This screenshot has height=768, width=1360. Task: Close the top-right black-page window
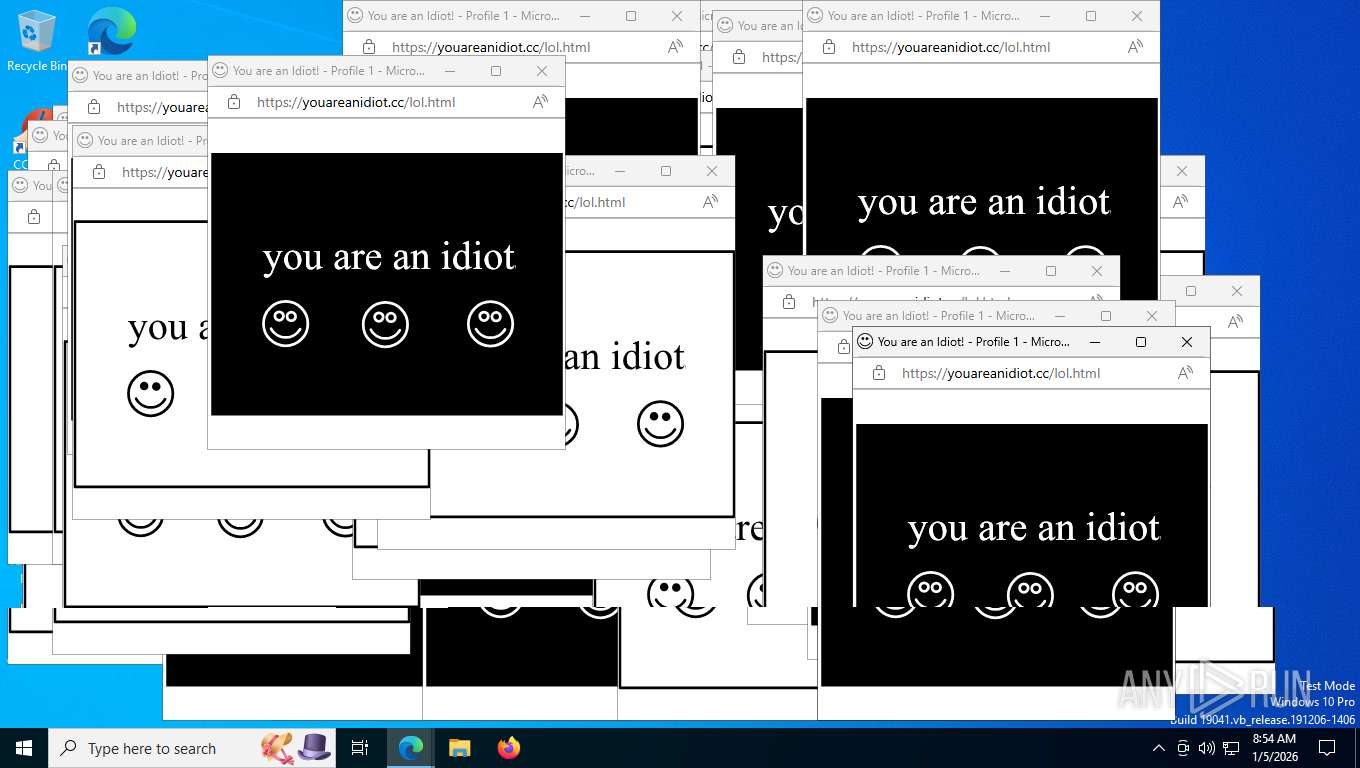(1137, 16)
